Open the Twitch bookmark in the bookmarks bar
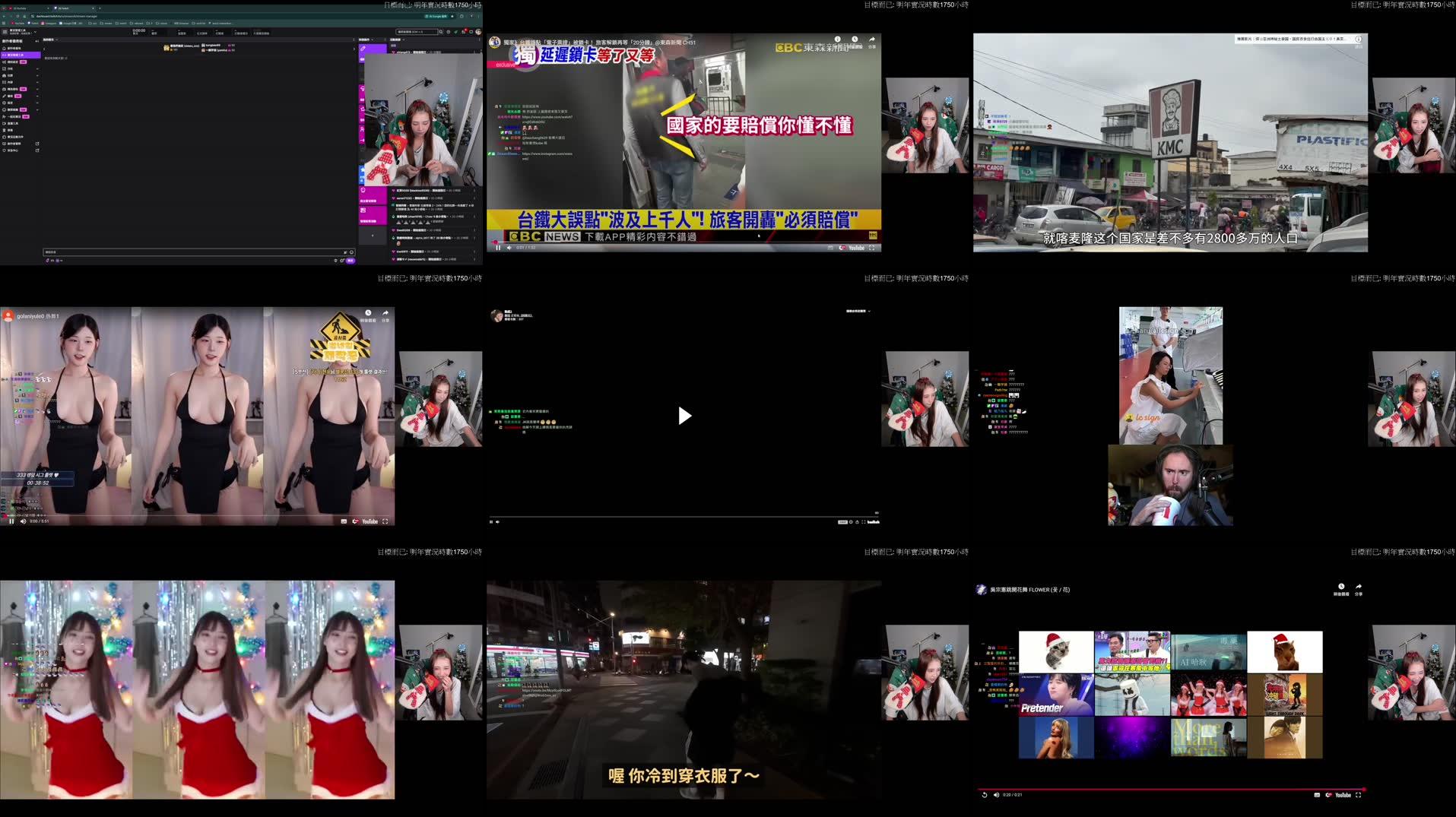 (x=31, y=23)
